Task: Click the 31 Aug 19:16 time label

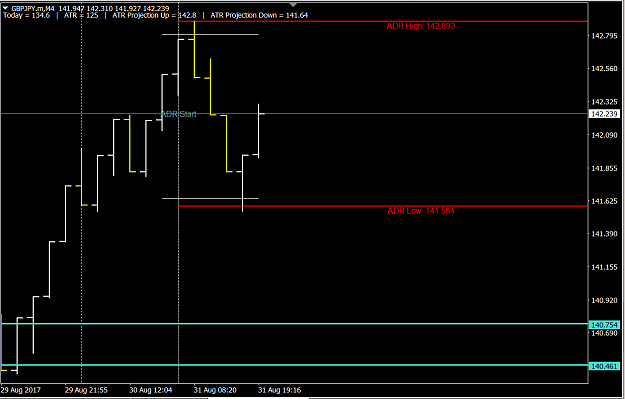Action: (279, 390)
